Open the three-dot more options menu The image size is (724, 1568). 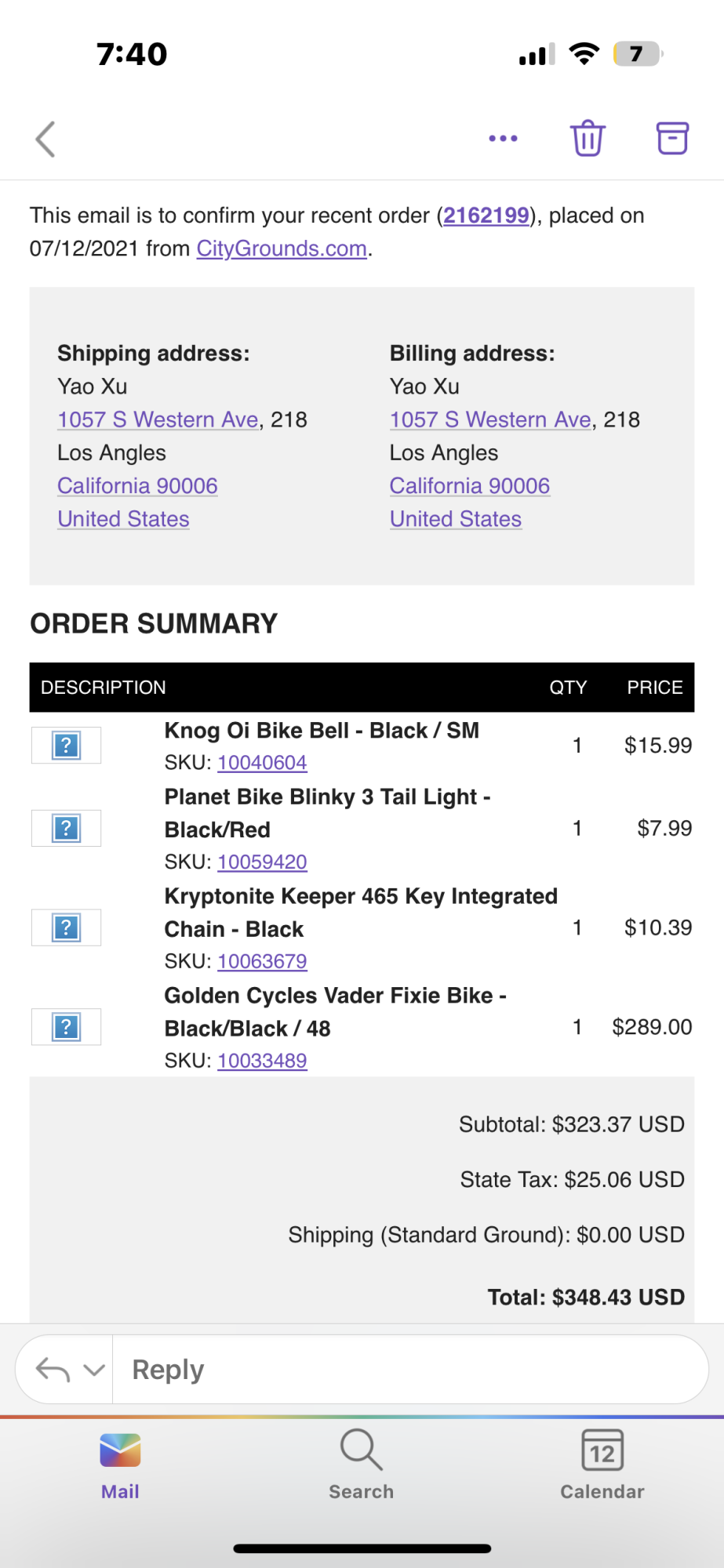click(503, 139)
